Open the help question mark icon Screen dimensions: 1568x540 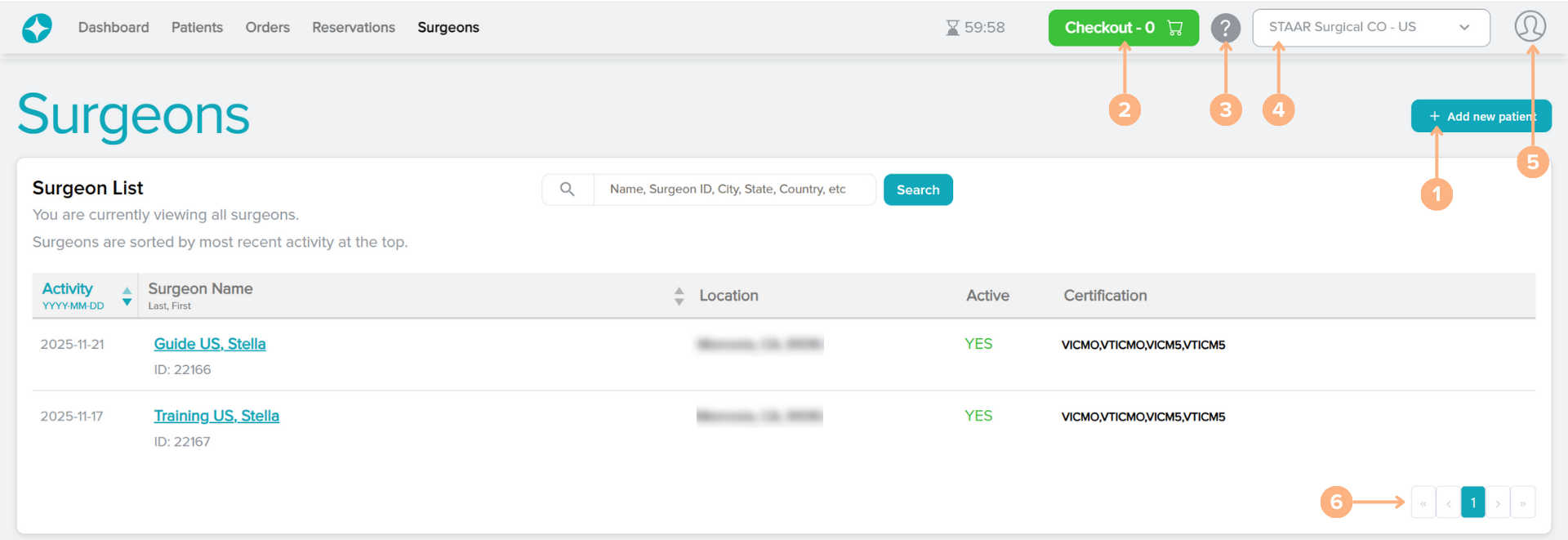click(1225, 28)
